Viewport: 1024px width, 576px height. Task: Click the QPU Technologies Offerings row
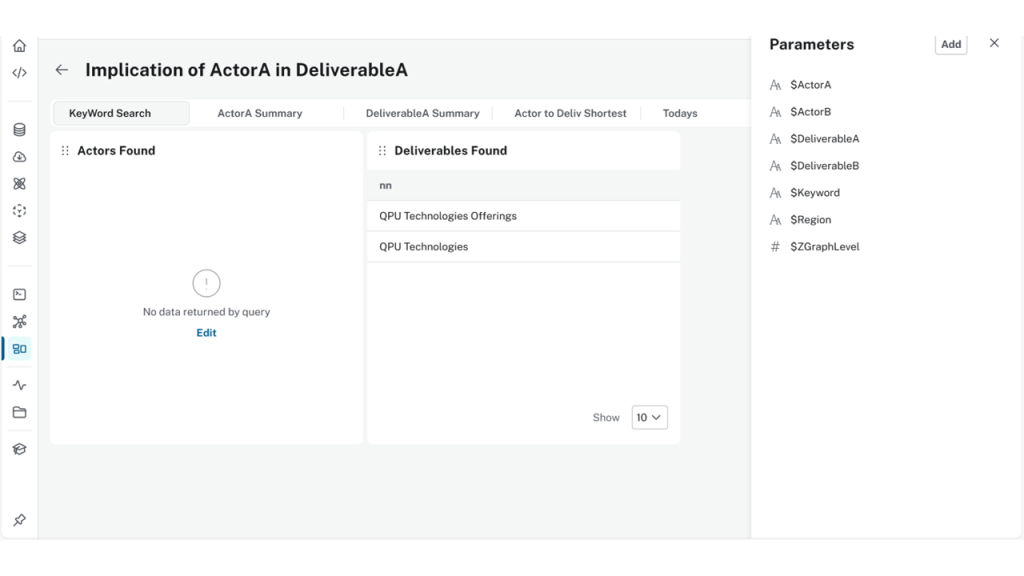(x=448, y=216)
